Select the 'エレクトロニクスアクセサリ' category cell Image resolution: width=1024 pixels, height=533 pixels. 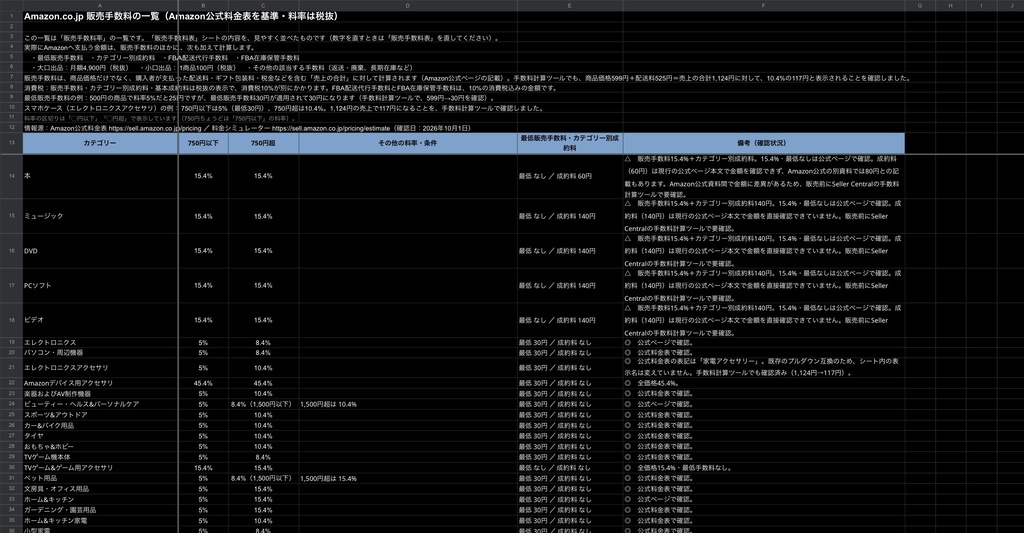pos(100,368)
